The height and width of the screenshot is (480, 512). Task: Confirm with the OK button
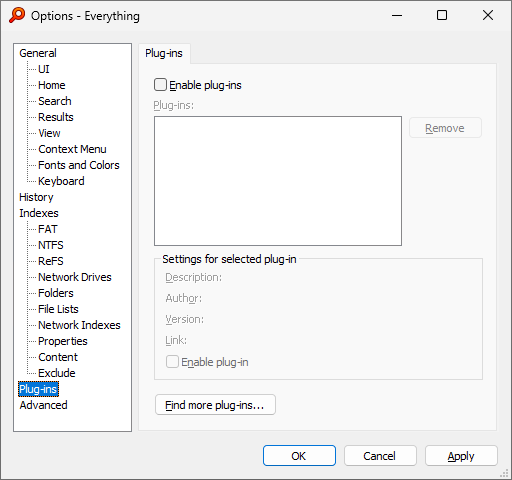click(x=299, y=456)
